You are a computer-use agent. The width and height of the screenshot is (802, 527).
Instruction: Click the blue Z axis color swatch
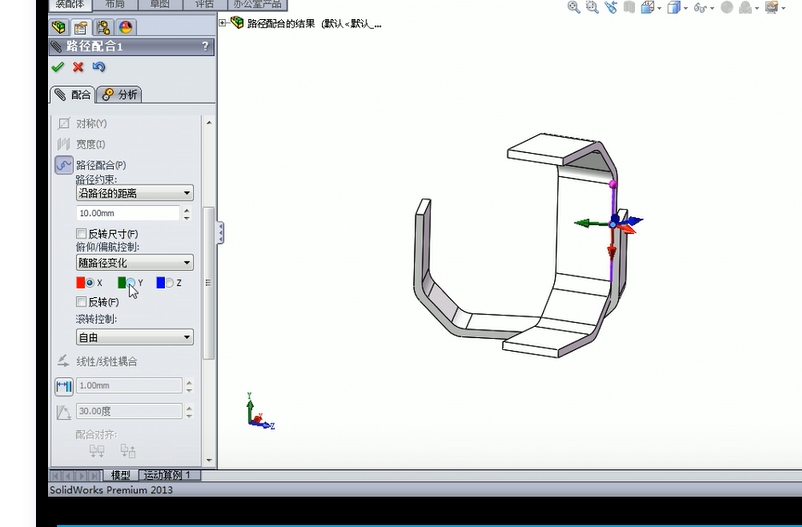pyautogui.click(x=161, y=282)
